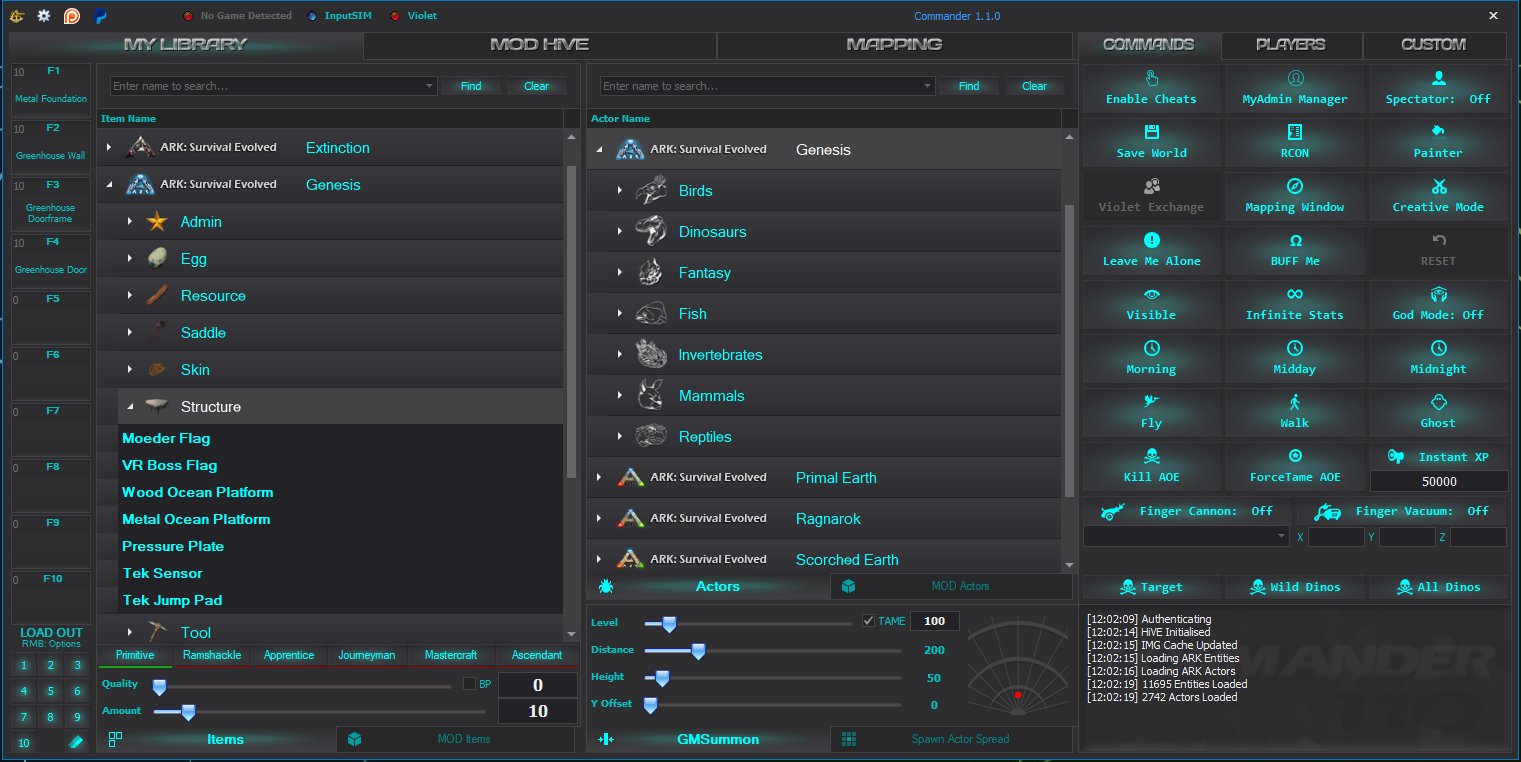Click Find next to actor search
1521x762 pixels.
[x=969, y=86]
